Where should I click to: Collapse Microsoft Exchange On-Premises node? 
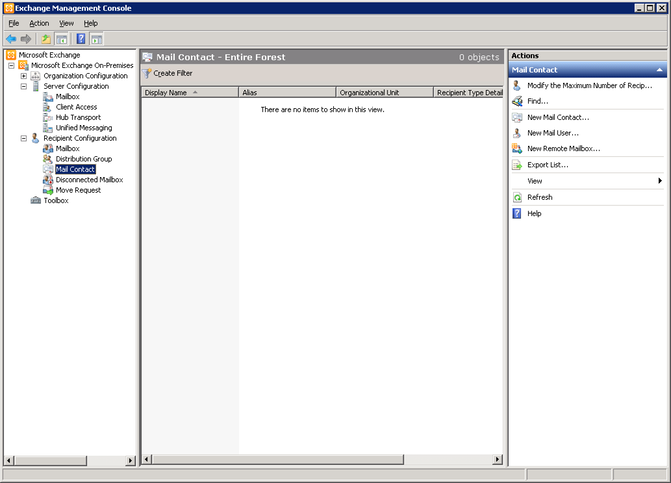tap(12, 65)
